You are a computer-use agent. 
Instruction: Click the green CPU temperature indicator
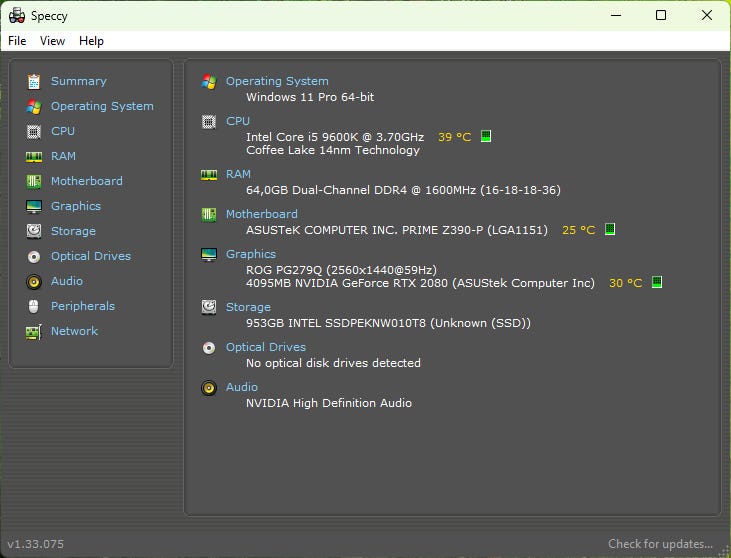click(x=486, y=136)
